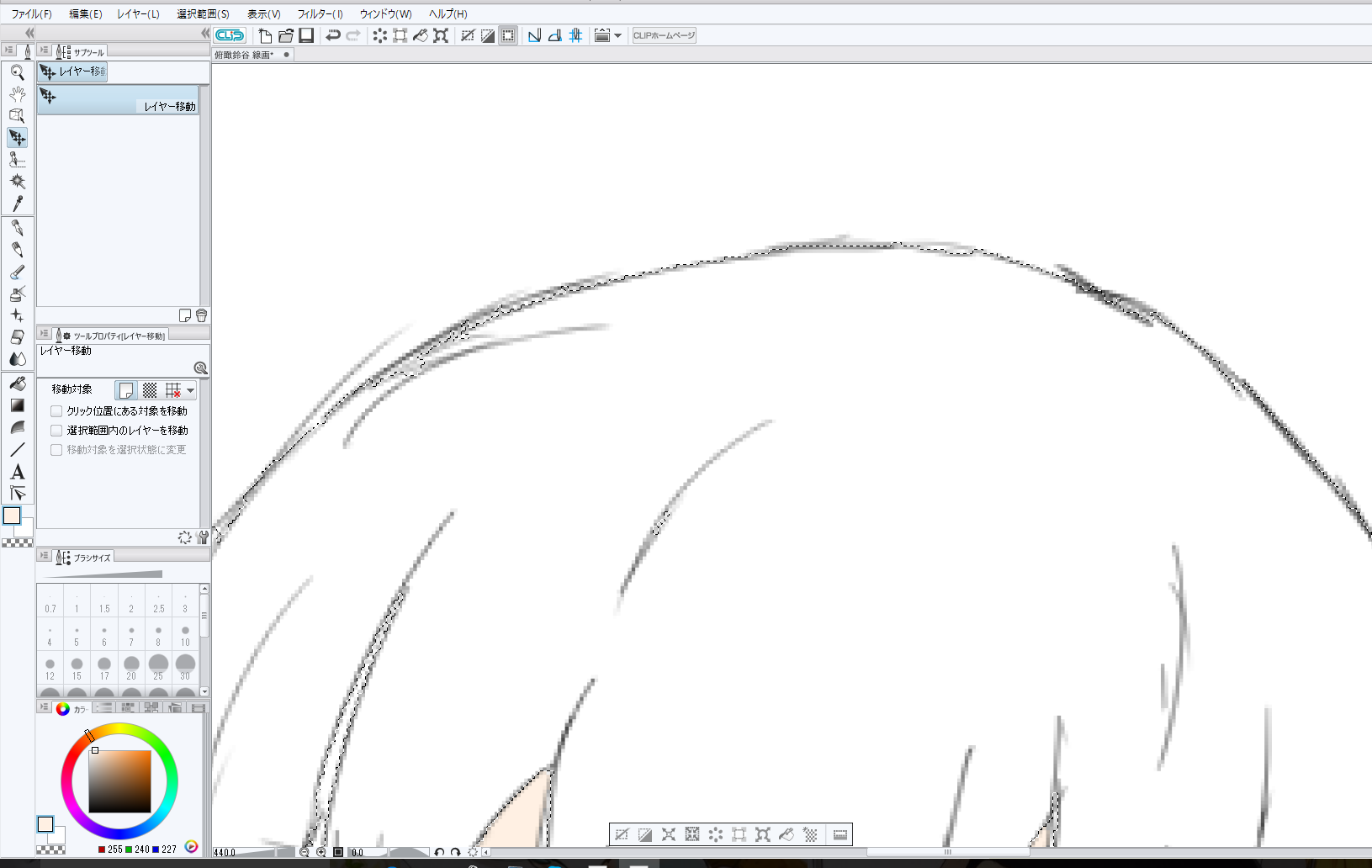Enable クリック位置にある対象を移動 checkbox
The width and height of the screenshot is (1372, 868).
click(x=56, y=411)
